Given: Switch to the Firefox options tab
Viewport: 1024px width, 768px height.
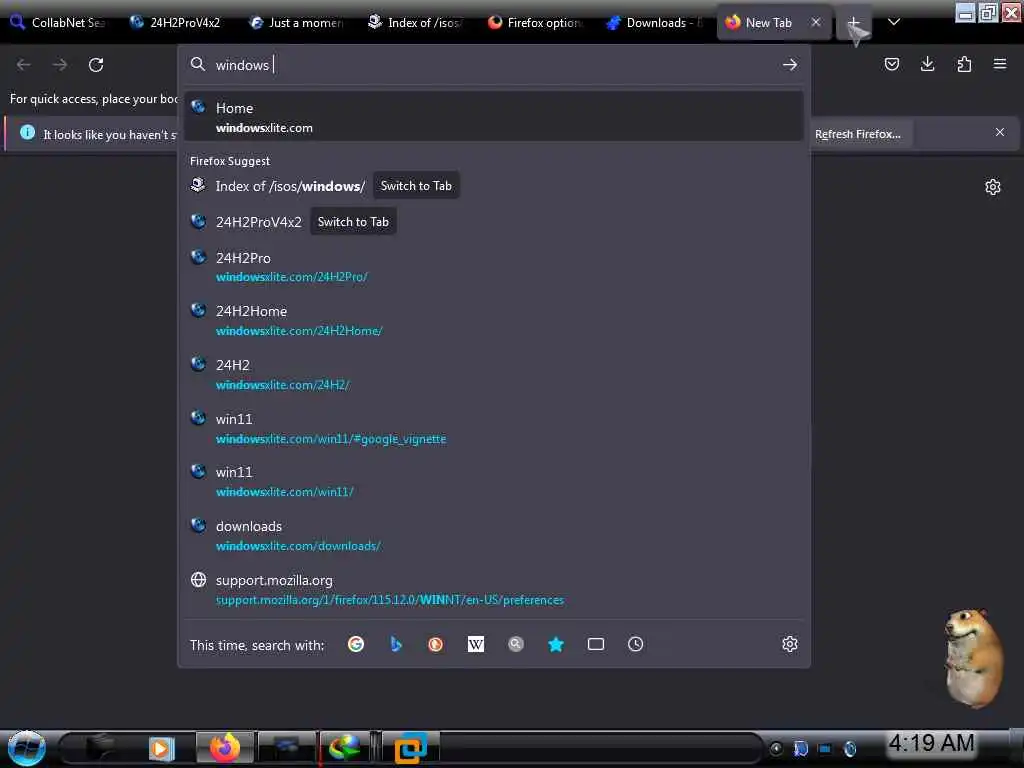Looking at the screenshot, I should coord(535,23).
